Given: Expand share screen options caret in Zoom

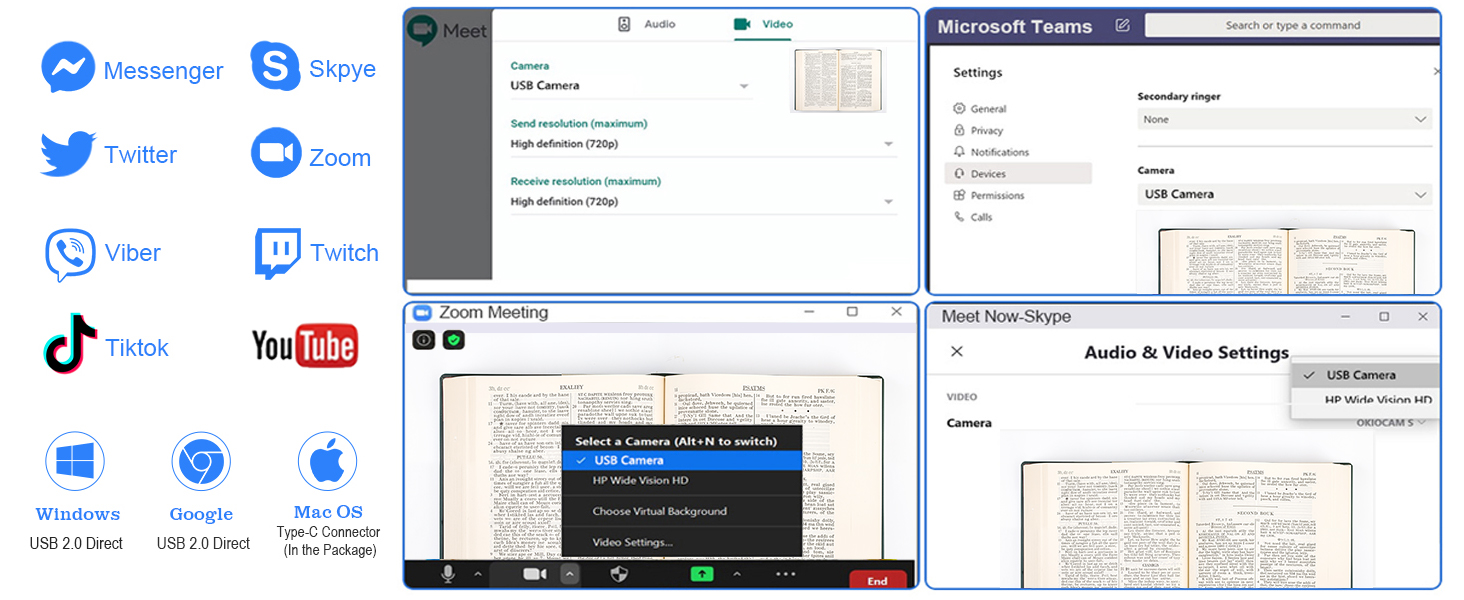Looking at the screenshot, I should [x=737, y=574].
